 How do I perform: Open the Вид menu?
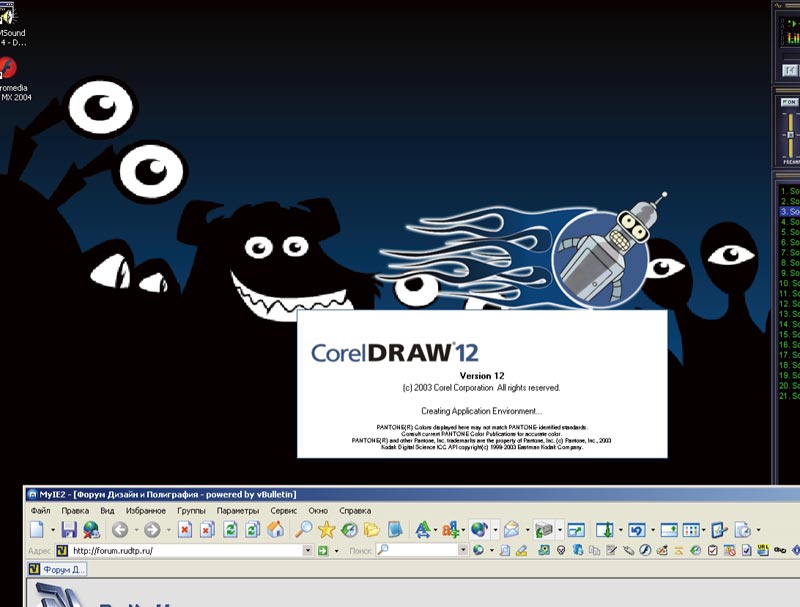click(107, 511)
